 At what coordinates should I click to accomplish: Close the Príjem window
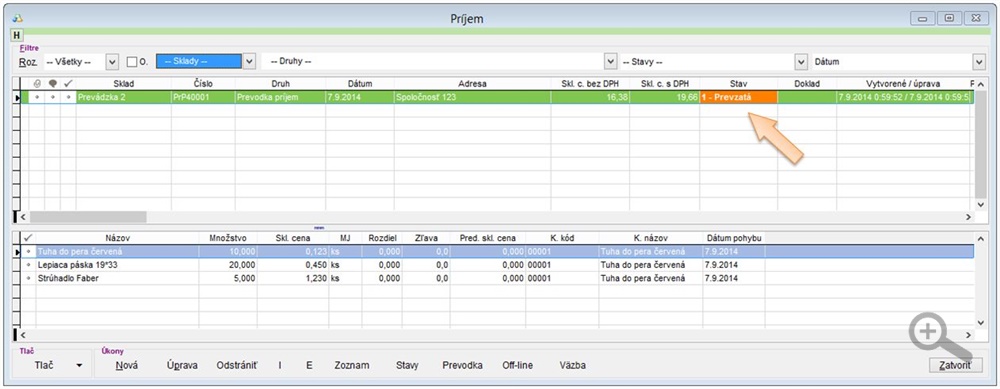pos(976,18)
